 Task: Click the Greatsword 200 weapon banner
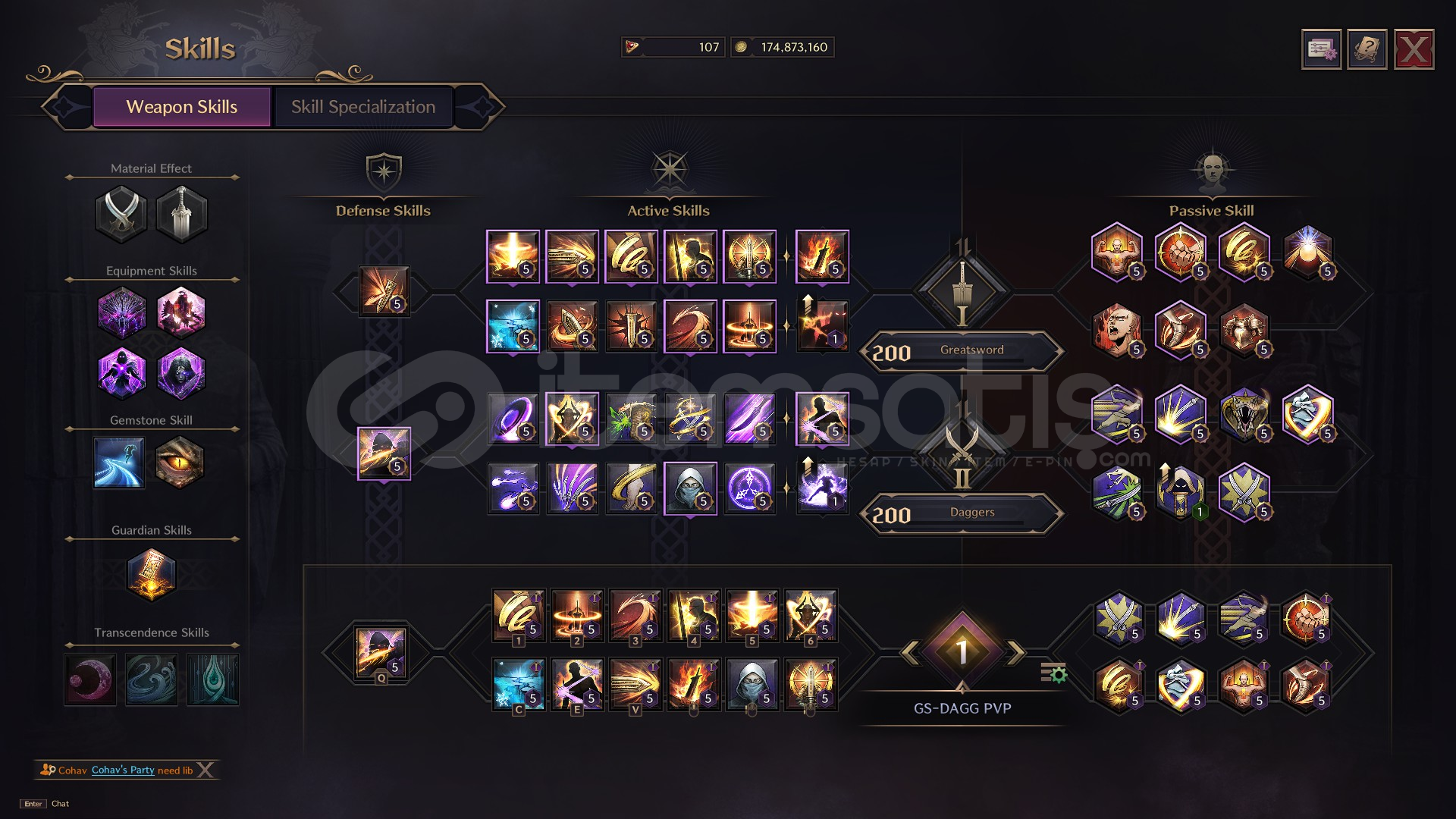click(x=962, y=351)
